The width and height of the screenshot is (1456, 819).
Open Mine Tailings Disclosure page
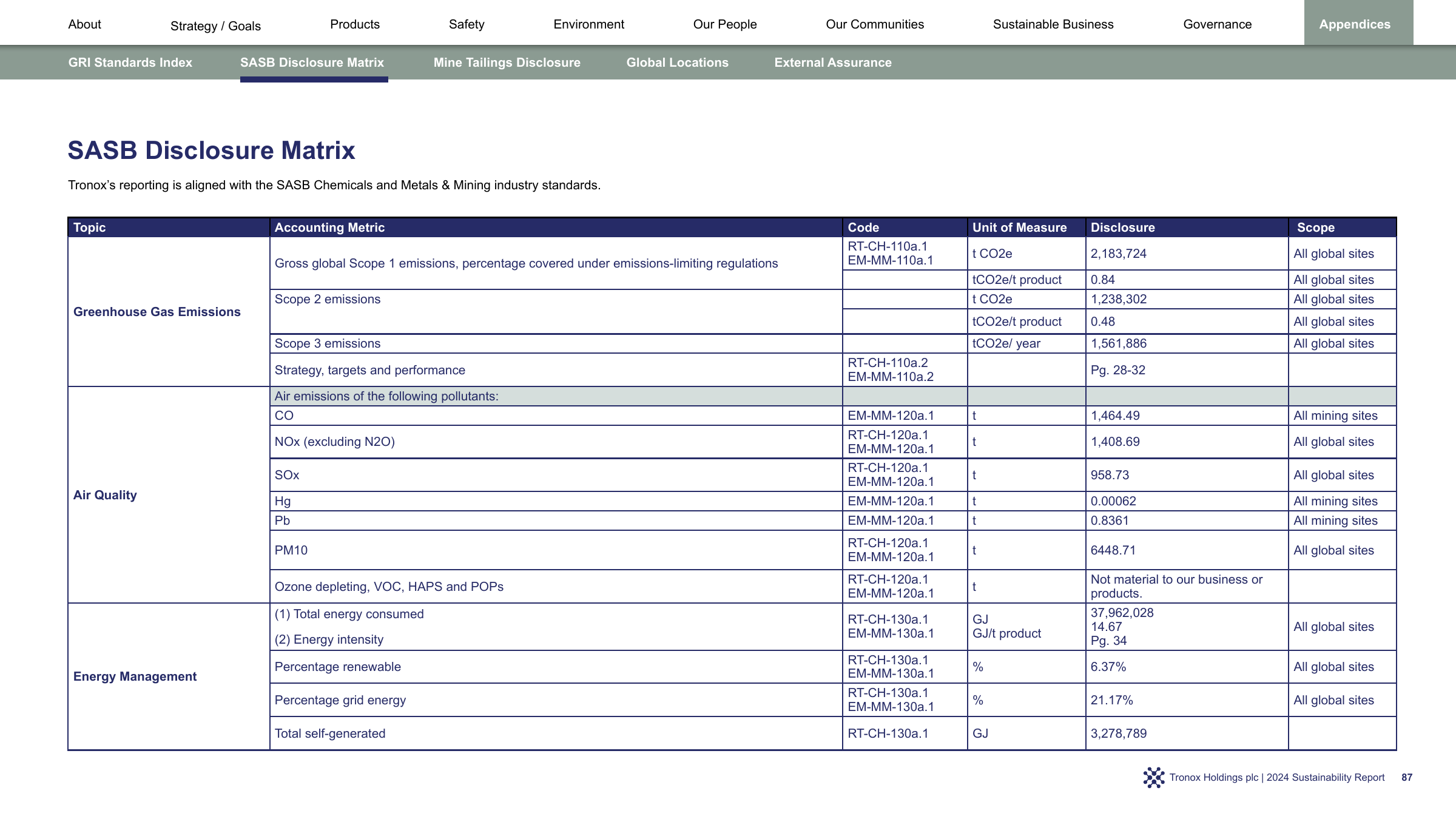point(507,62)
